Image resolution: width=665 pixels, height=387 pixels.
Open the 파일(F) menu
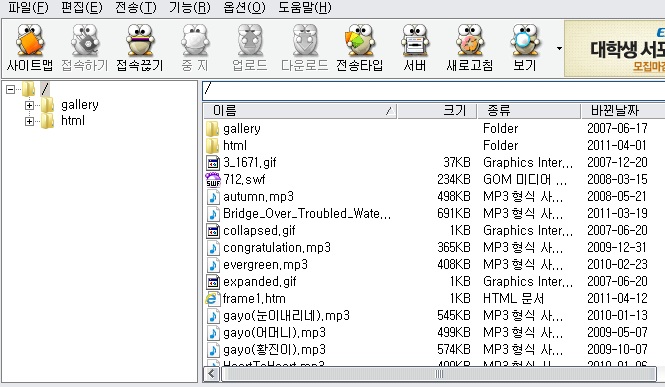click(28, 7)
